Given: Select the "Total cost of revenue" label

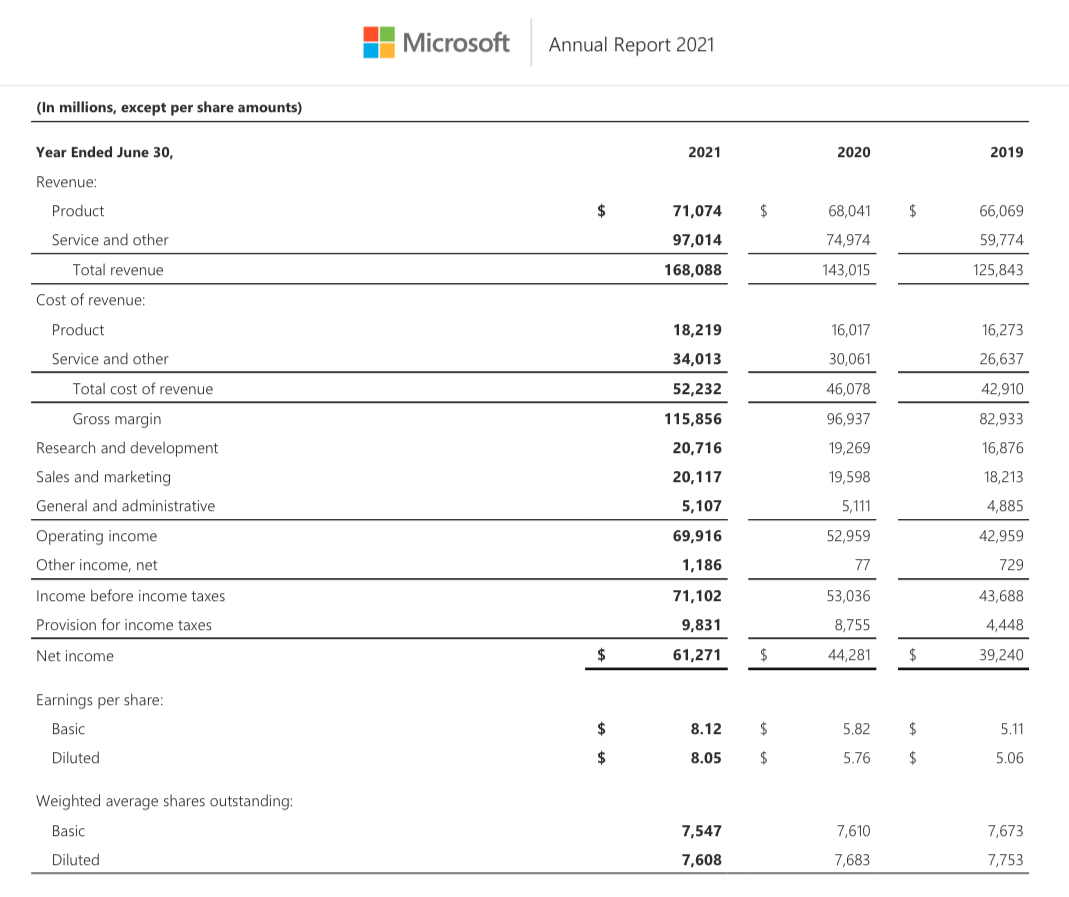Looking at the screenshot, I should point(142,389).
